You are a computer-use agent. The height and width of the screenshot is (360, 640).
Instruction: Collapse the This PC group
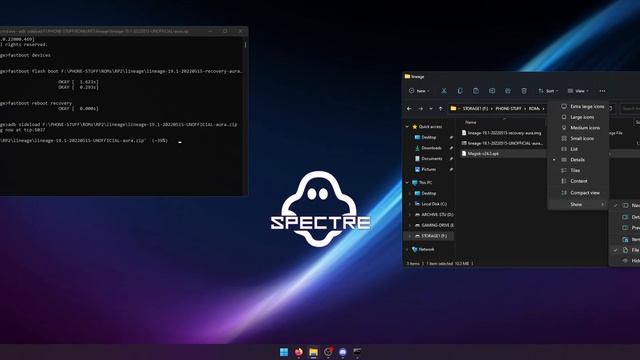tap(407, 182)
